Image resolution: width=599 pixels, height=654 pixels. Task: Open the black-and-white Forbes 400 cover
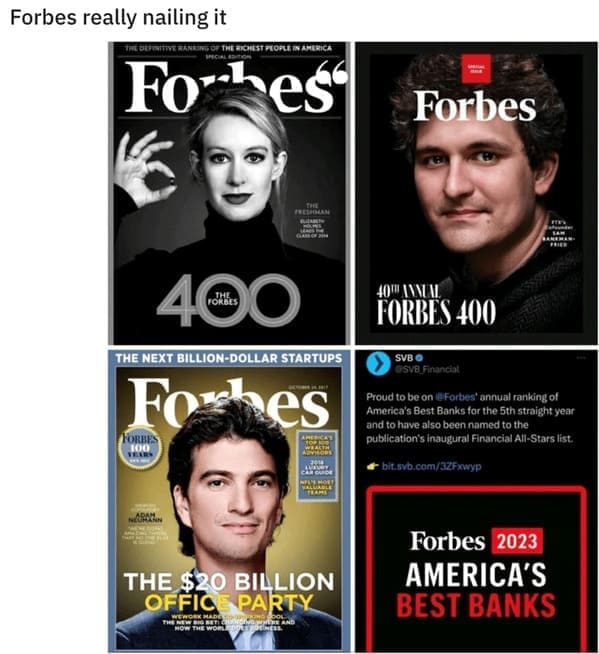coord(229,193)
